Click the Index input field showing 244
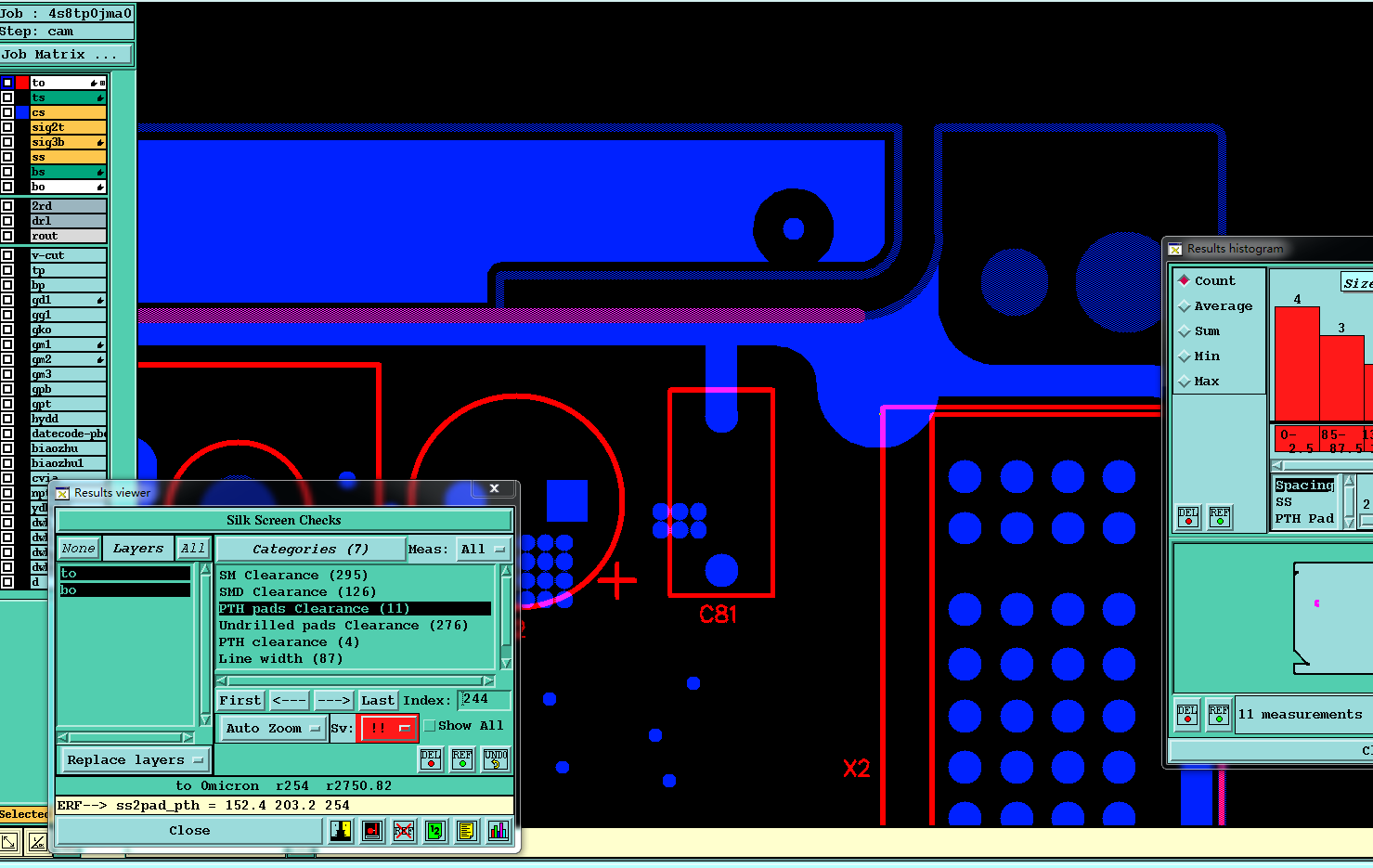1373x868 pixels. [x=485, y=699]
